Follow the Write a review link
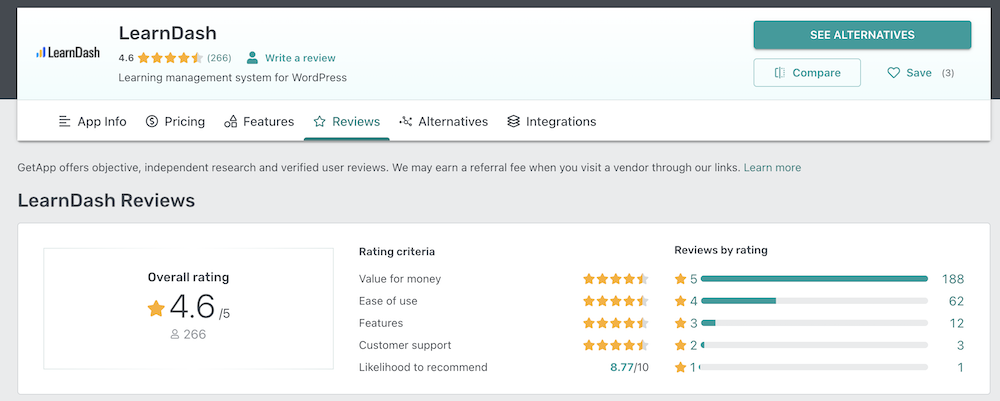1000x401 pixels. 300,58
